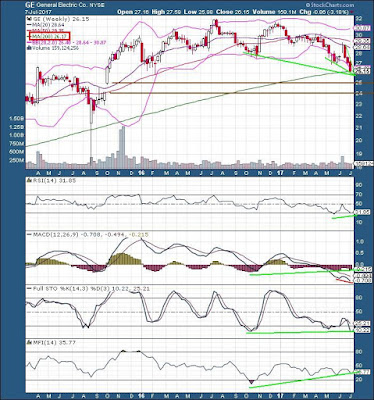374x400 pixels.
Task: Select the Open 27.16 value
Action: (133, 12)
